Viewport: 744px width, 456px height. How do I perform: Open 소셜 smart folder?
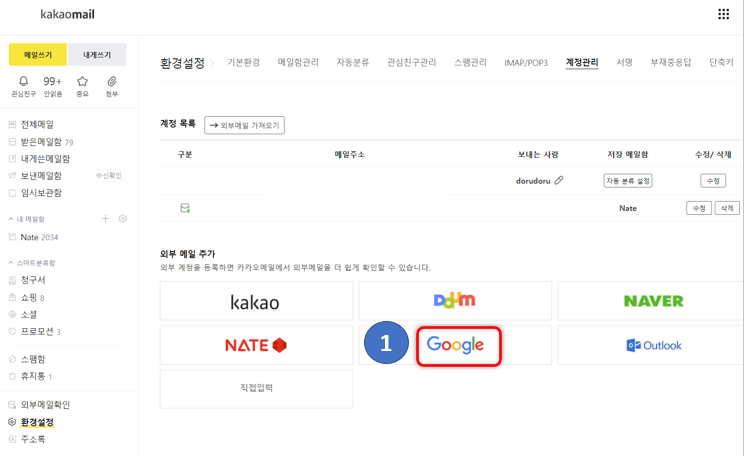coord(28,315)
